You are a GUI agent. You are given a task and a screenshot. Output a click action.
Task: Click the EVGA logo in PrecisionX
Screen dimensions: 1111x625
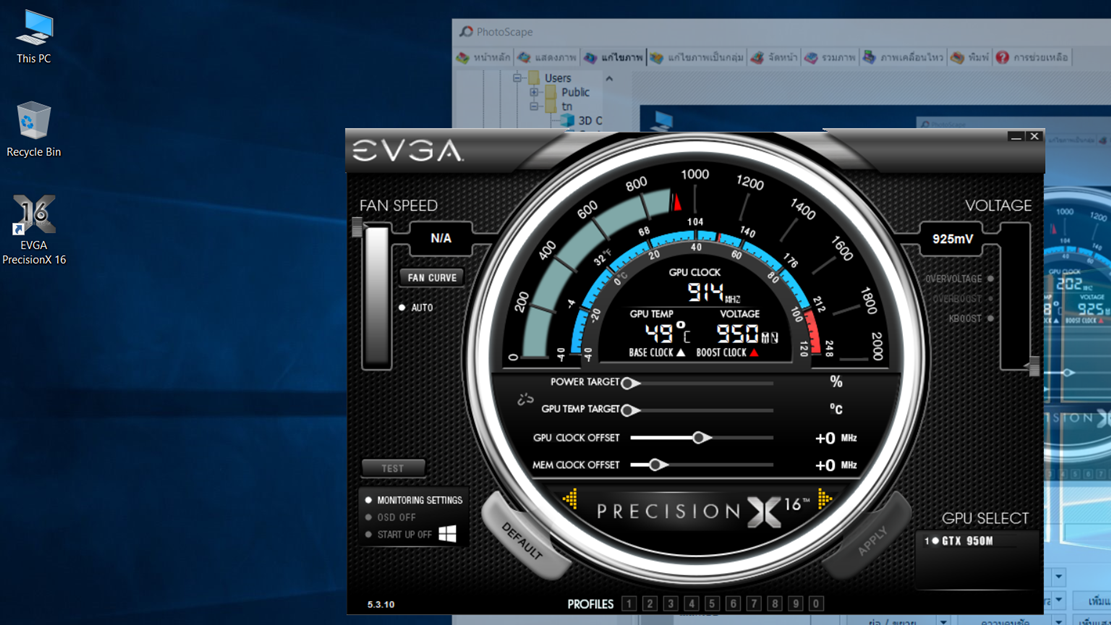(407, 150)
